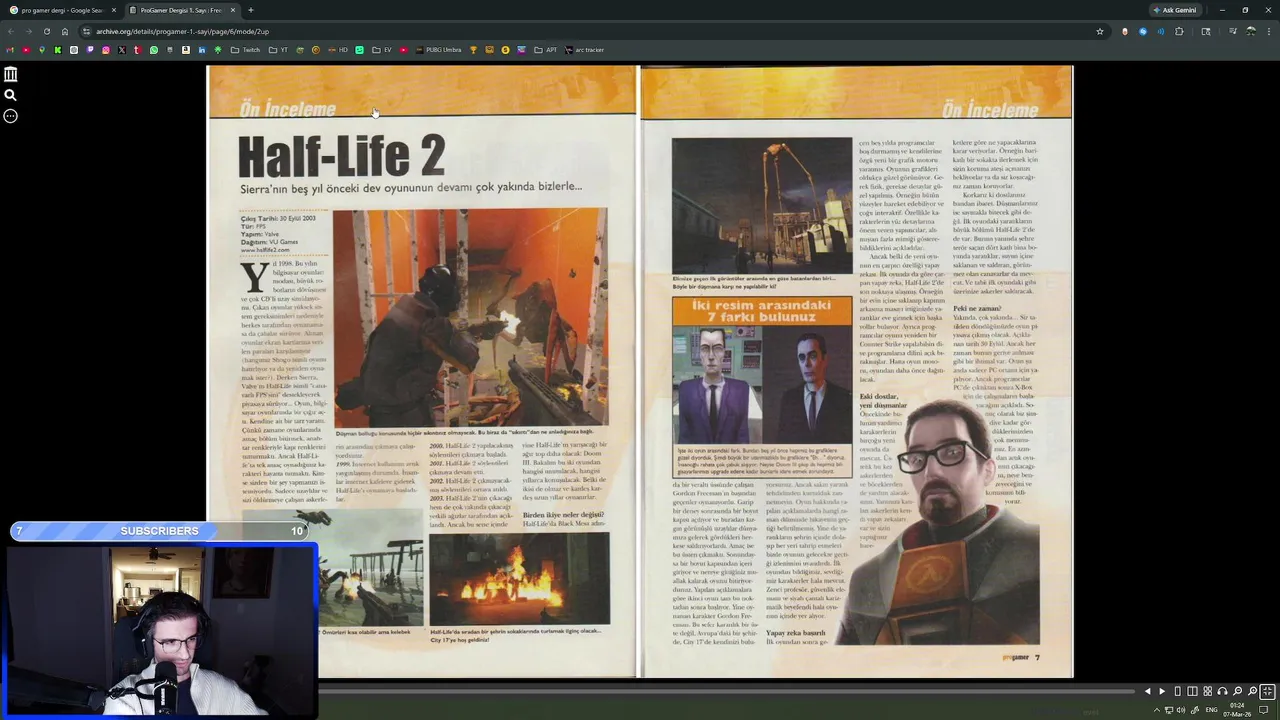Open the Shazam extension
1280x720 pixels.
[x=1143, y=31]
